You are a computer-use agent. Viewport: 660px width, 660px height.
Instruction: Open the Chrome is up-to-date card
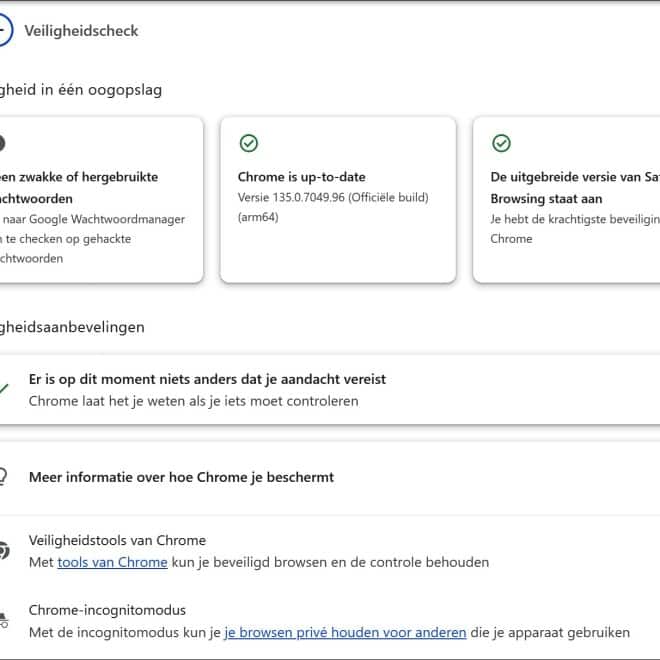pyautogui.click(x=338, y=200)
